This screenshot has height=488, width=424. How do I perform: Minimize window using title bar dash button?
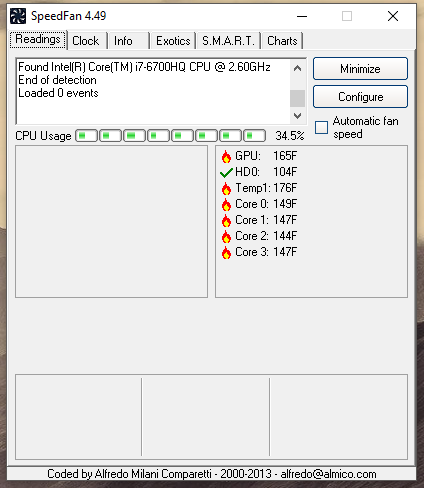coord(302,16)
